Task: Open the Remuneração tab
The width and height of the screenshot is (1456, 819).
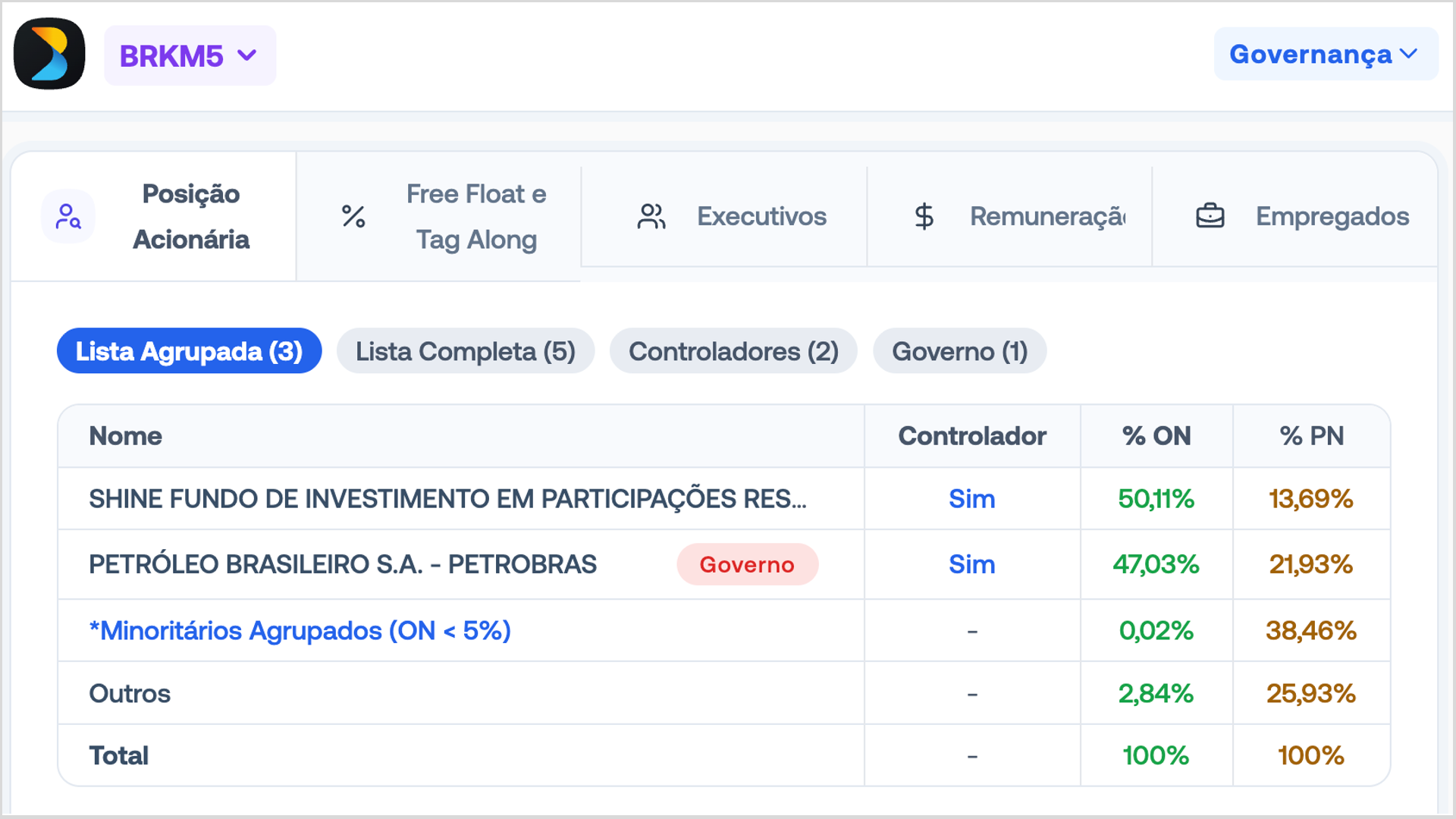Action: 1009,217
